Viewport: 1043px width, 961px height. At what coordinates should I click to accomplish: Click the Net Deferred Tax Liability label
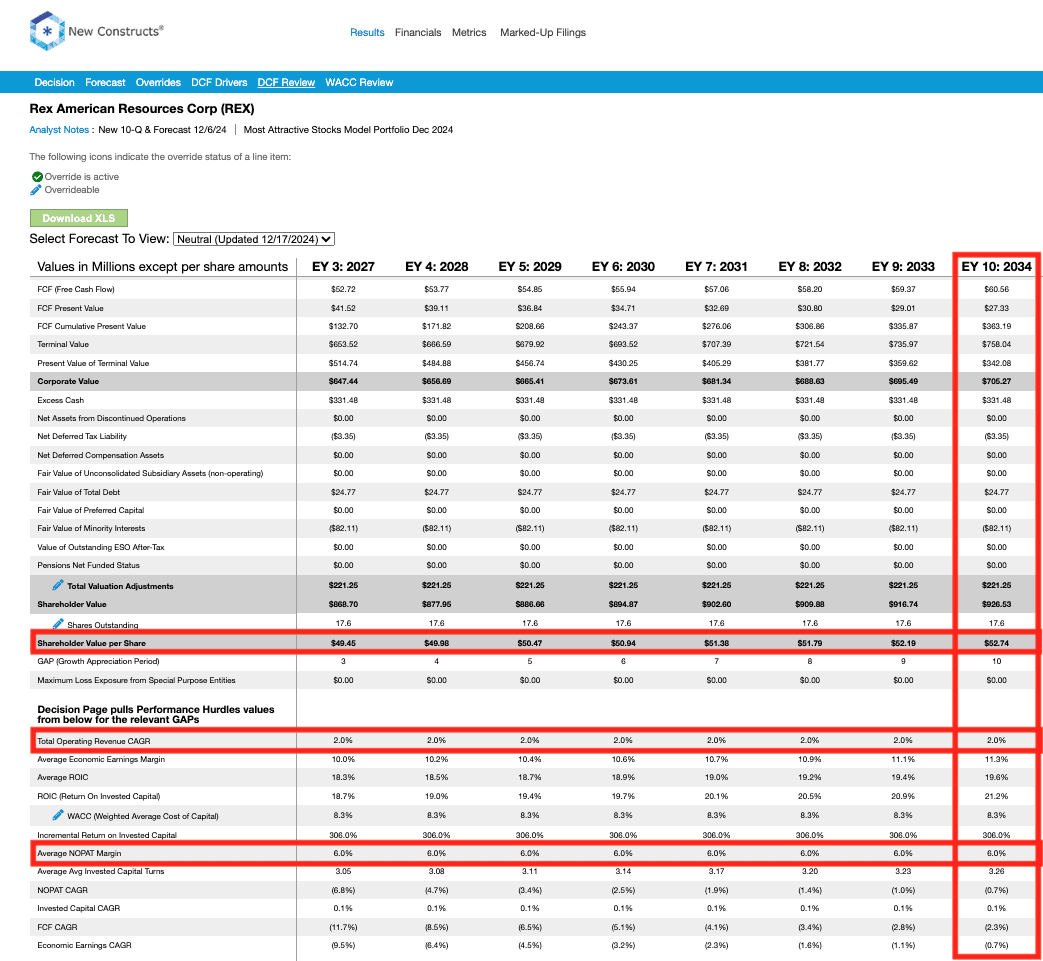[82, 436]
